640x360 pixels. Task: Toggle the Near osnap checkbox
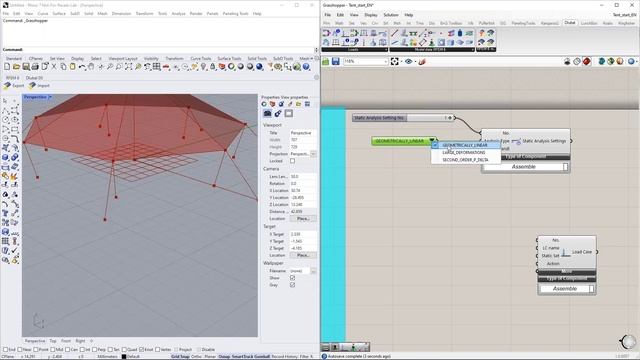pyautogui.click(x=20, y=350)
